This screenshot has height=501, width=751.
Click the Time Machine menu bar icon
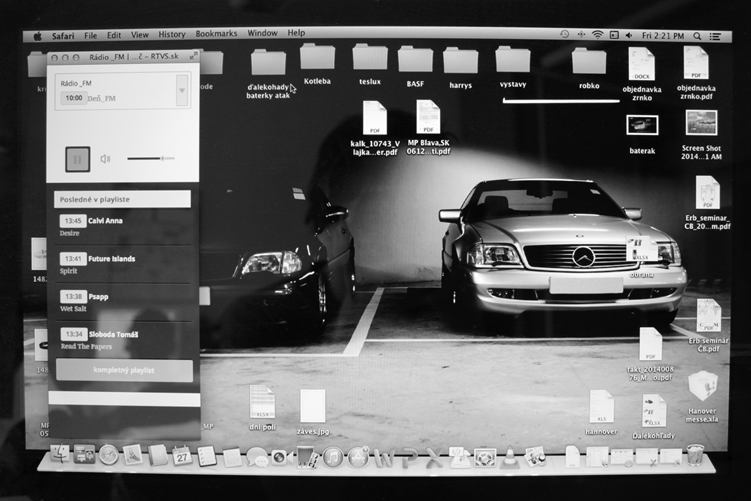coord(565,34)
